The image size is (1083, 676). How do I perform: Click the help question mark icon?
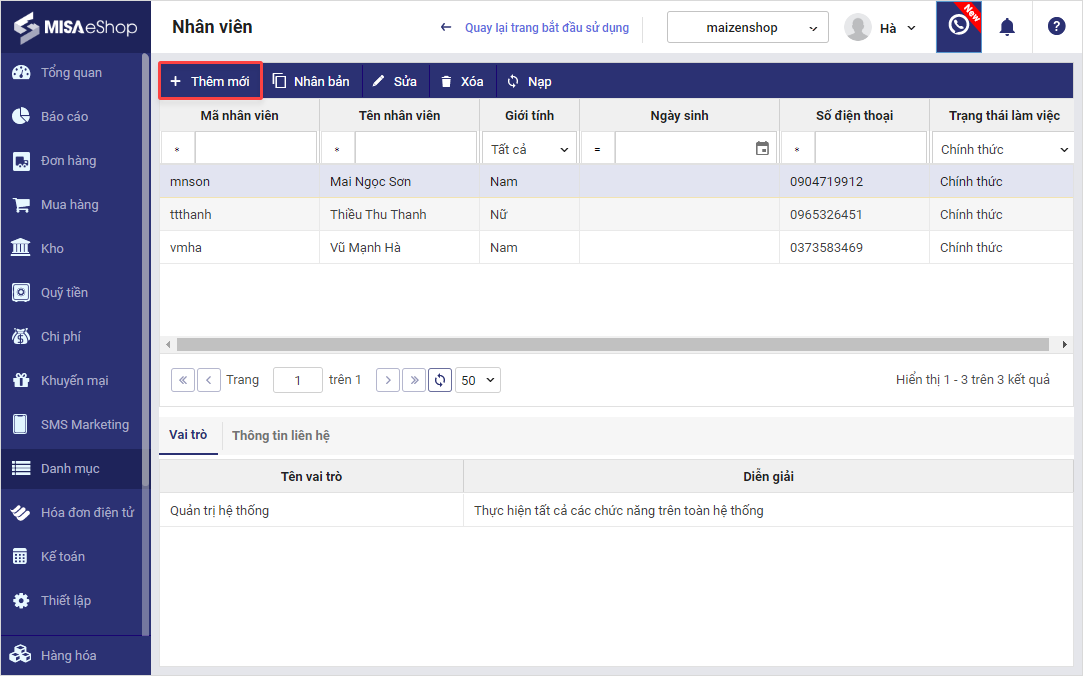[x=1056, y=27]
